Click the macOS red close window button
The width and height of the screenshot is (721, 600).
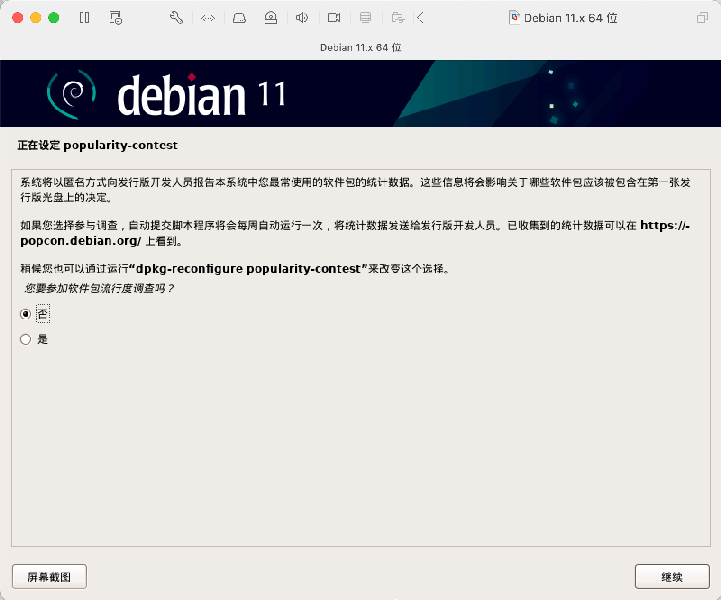[x=17, y=18]
